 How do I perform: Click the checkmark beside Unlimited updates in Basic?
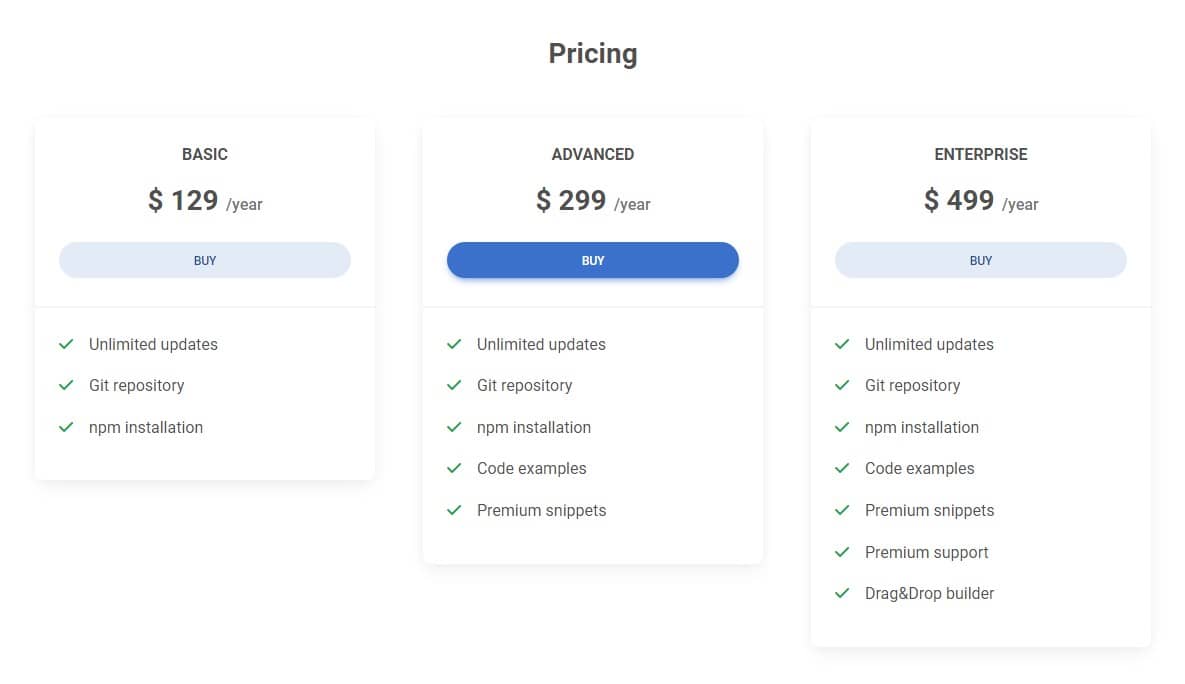click(66, 344)
